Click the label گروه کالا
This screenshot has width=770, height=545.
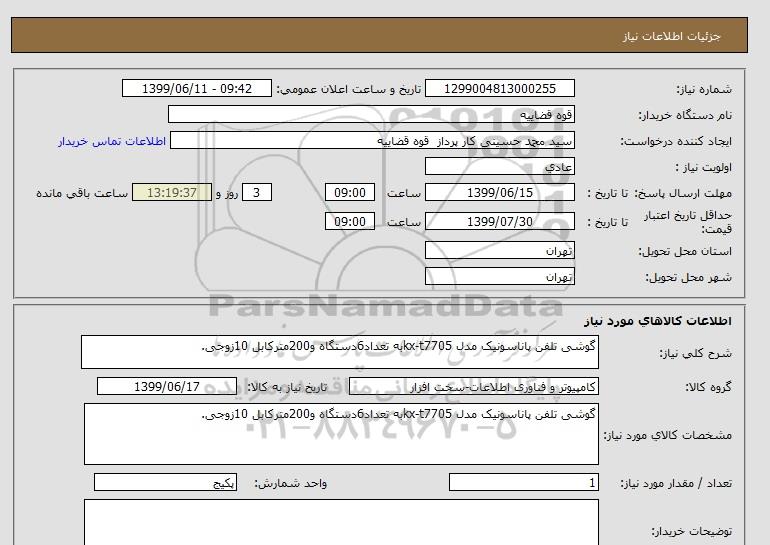(708, 387)
